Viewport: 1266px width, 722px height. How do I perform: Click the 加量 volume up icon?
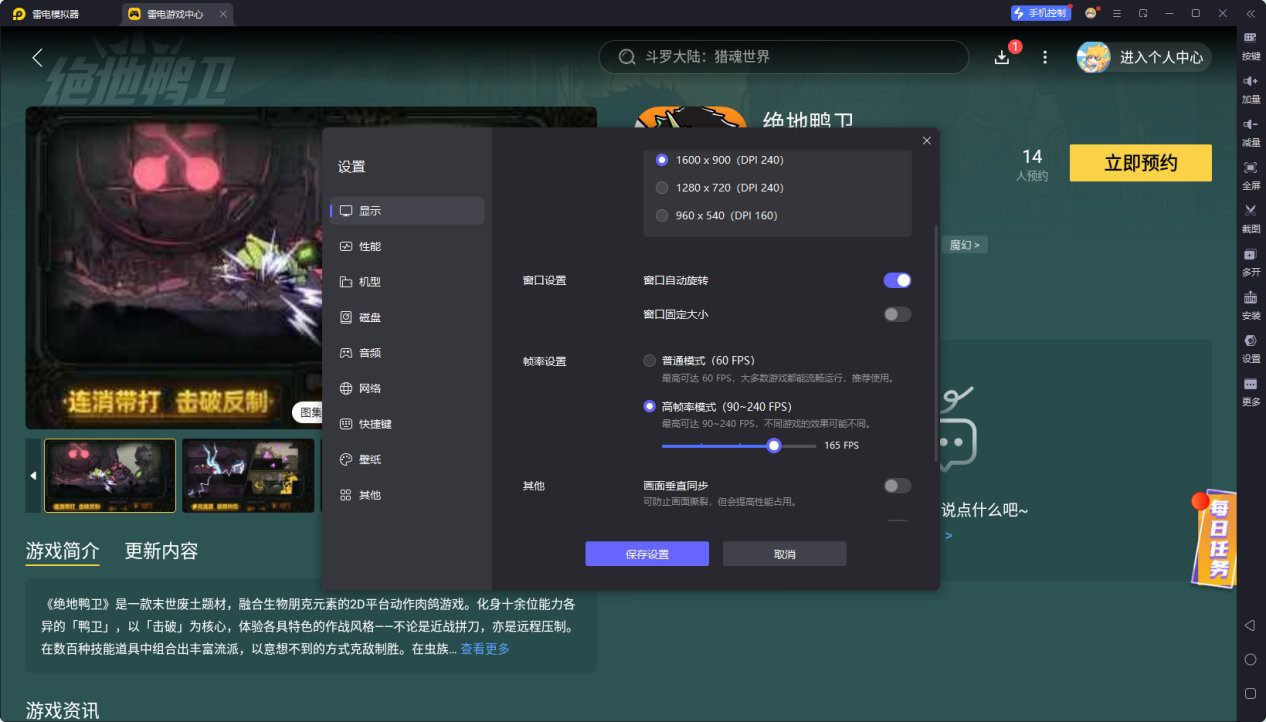(x=1250, y=80)
